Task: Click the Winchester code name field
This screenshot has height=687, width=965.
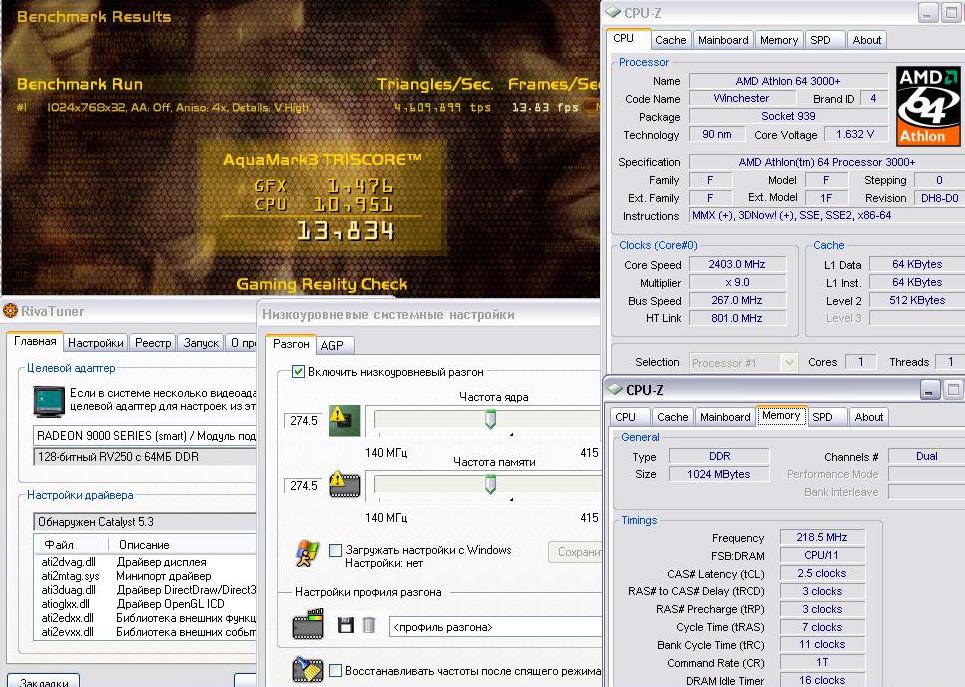Action: point(741,98)
